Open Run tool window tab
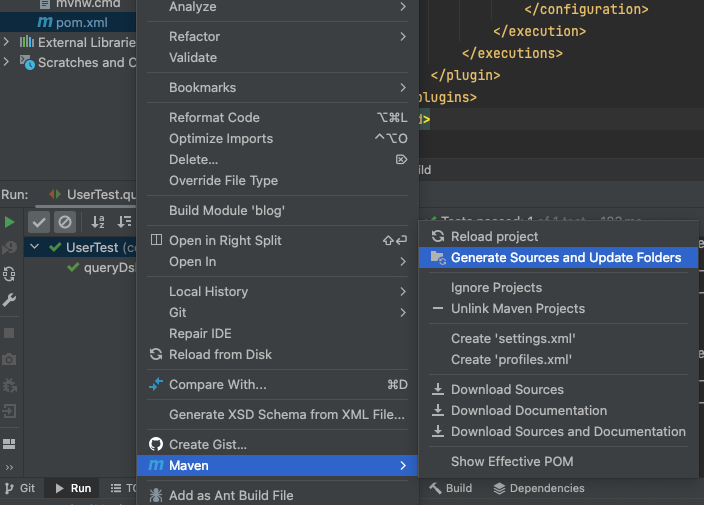This screenshot has width=704, height=505. pos(73,488)
